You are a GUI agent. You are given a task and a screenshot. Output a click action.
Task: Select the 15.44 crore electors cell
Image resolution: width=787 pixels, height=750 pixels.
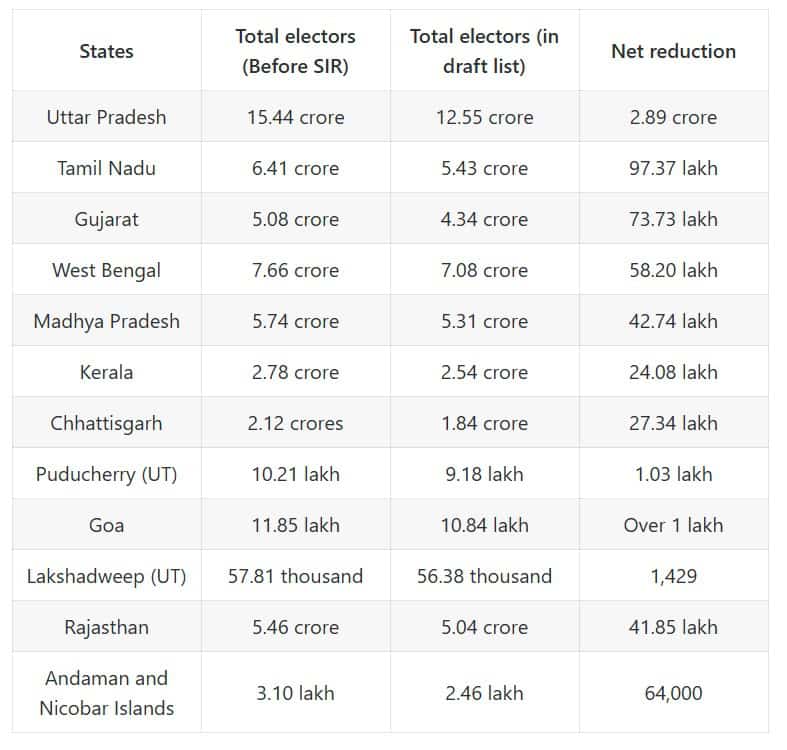tap(295, 117)
